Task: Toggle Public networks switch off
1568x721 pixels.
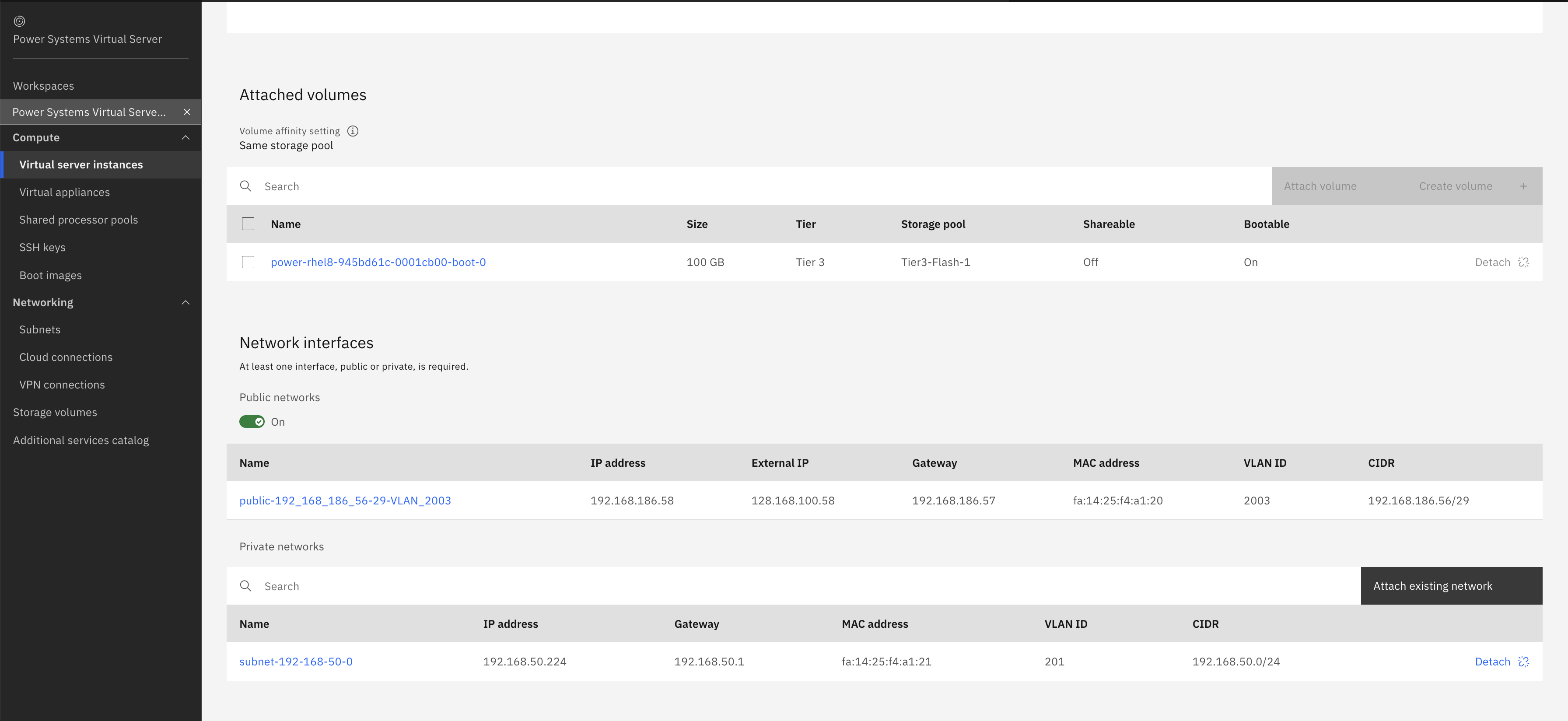Action: (252, 422)
